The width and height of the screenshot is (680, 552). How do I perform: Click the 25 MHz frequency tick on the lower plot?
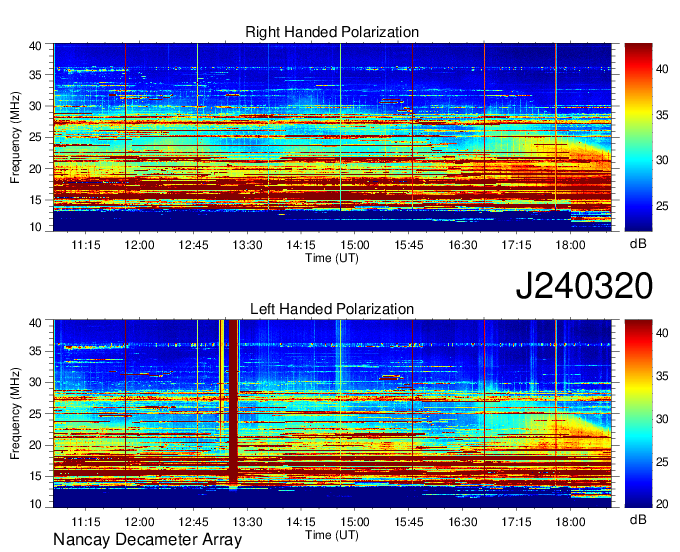coord(35,414)
